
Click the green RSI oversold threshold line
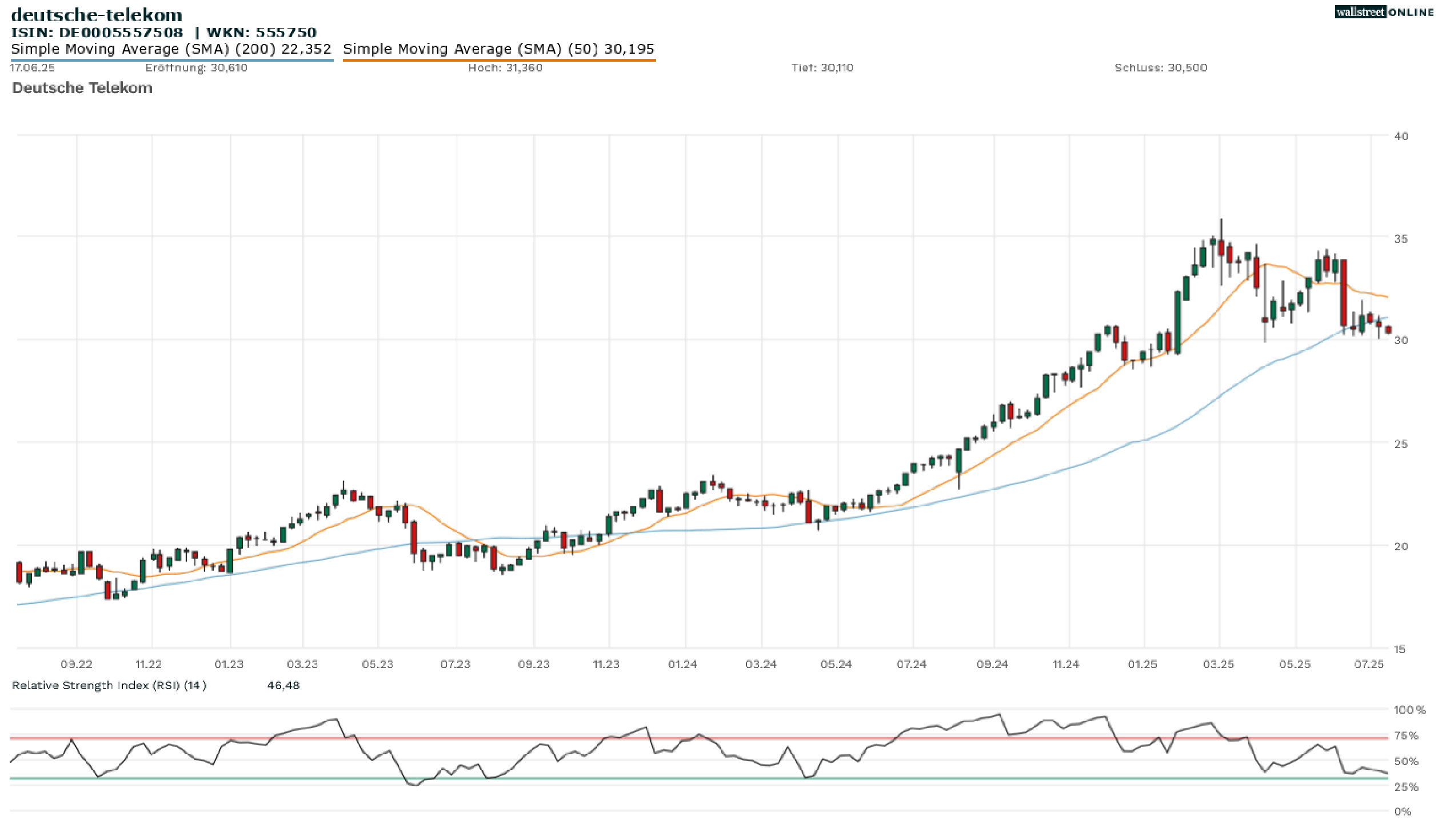[698, 778]
